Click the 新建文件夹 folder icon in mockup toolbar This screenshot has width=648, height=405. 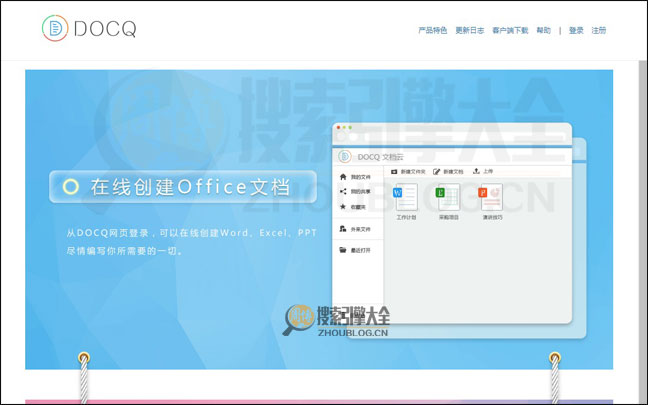(394, 172)
